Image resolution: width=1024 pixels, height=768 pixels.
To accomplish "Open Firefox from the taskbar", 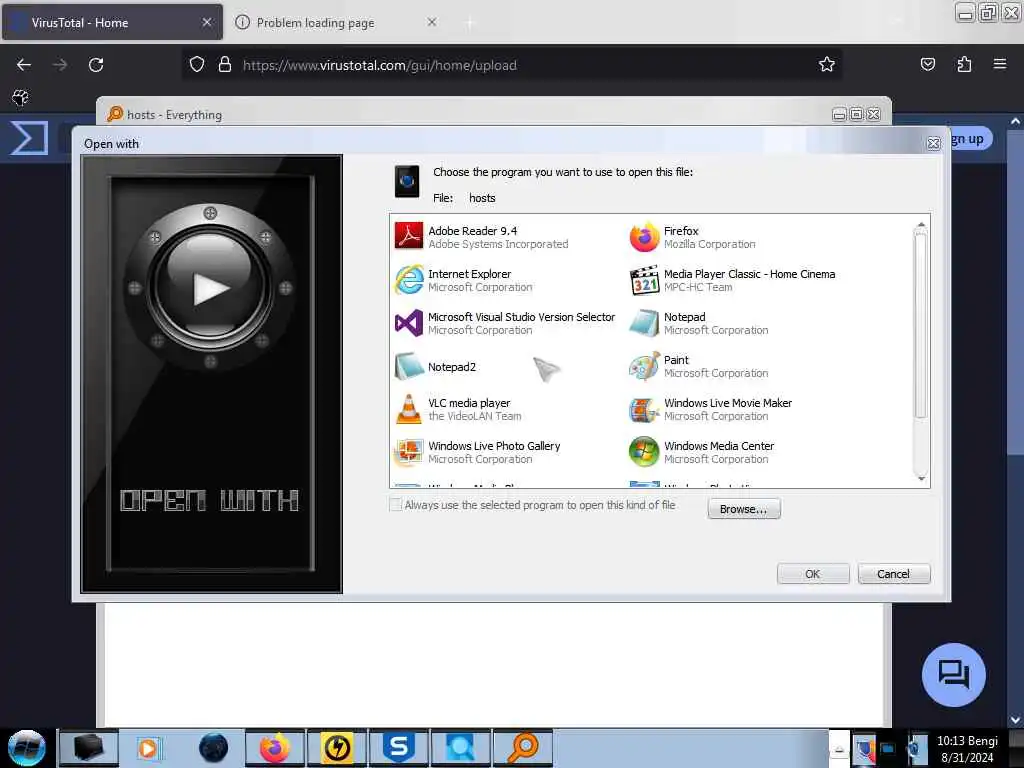I will 275,748.
